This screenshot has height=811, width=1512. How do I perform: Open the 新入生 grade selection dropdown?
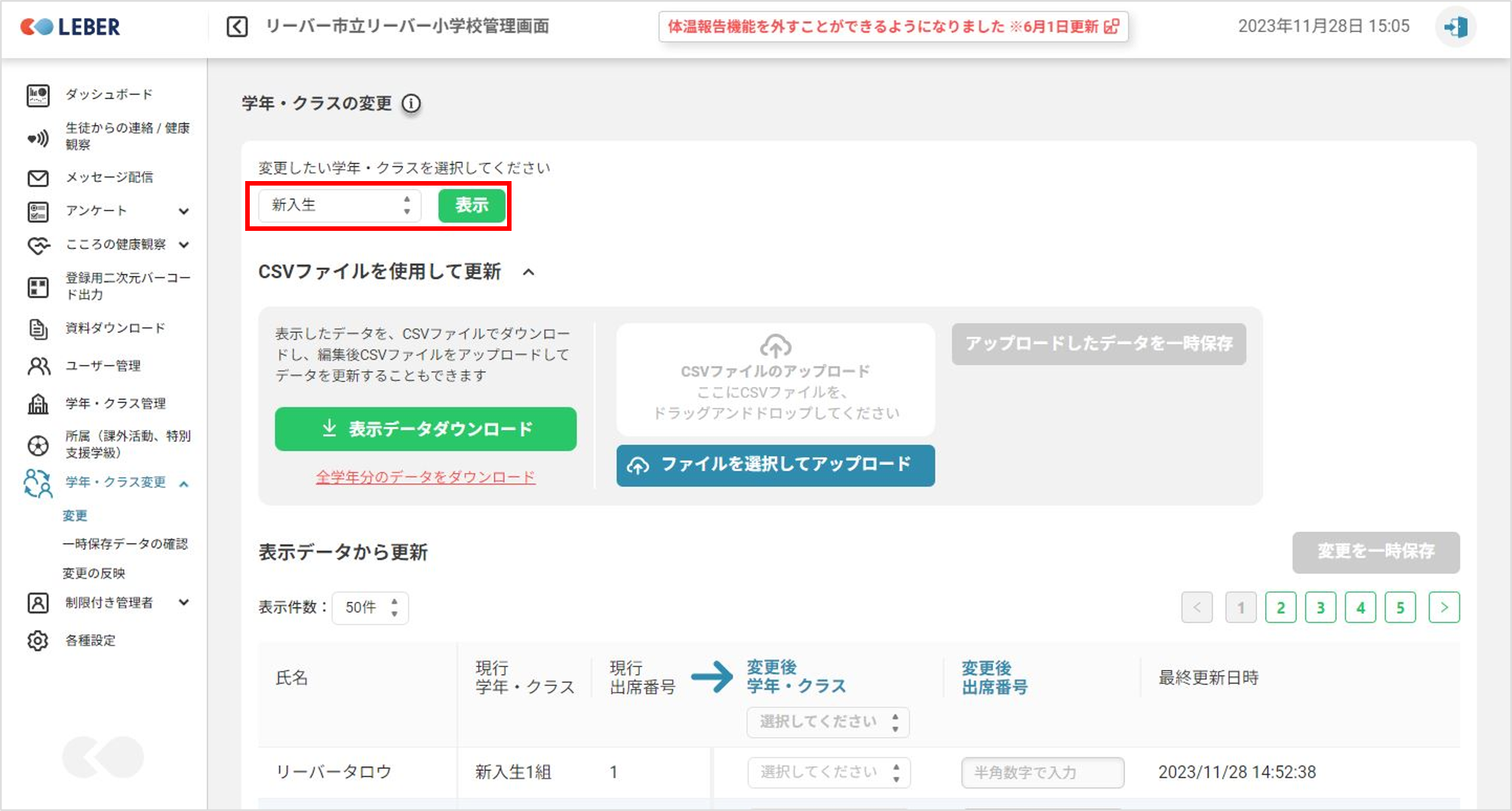click(x=340, y=205)
